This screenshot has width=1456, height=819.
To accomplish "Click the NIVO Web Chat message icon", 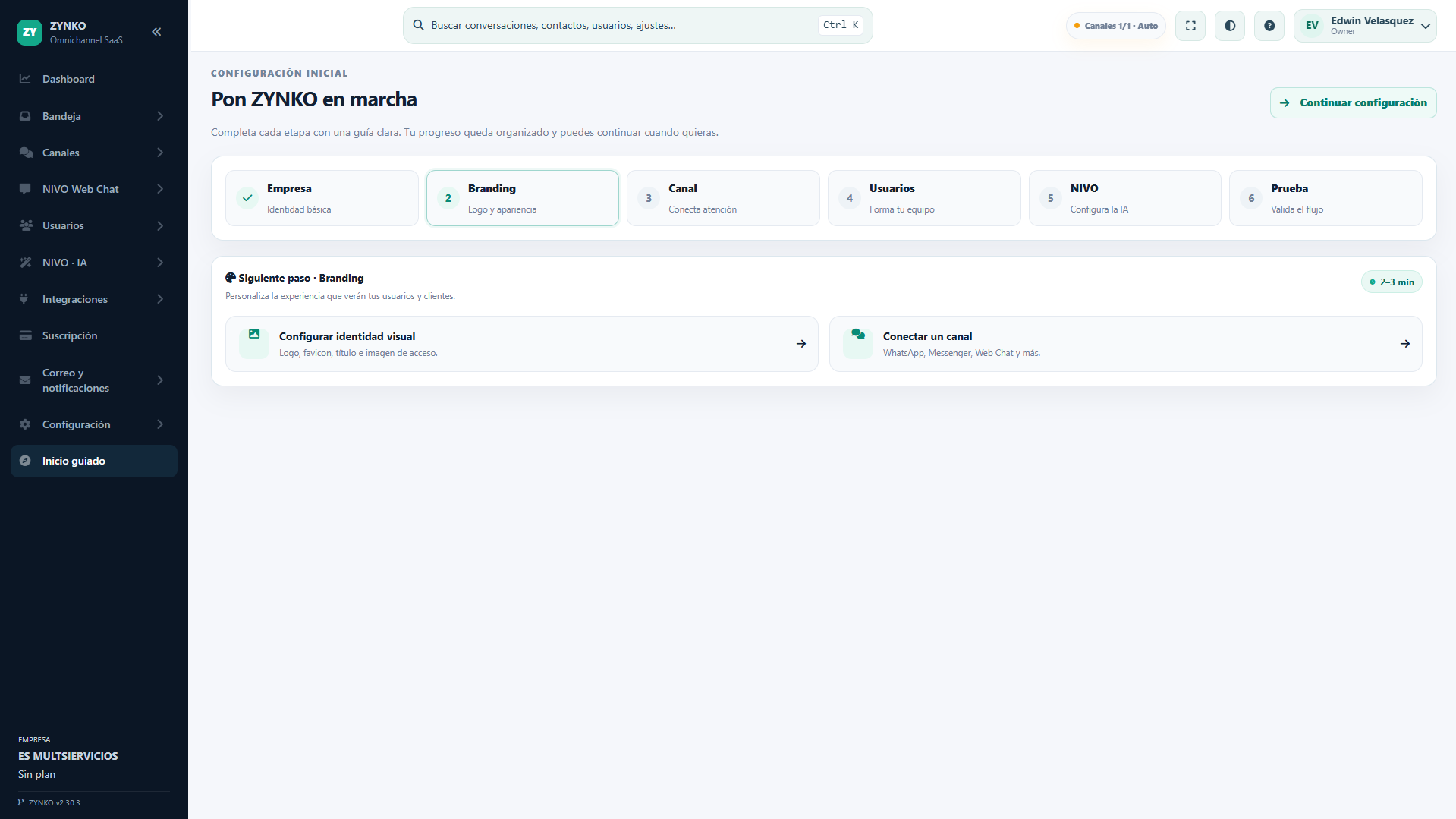I will pyautogui.click(x=25, y=189).
